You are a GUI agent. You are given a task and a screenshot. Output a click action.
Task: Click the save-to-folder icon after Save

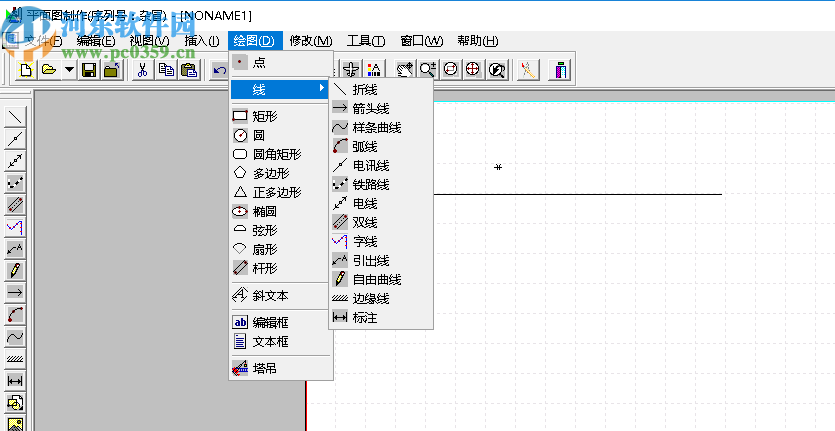pos(111,70)
